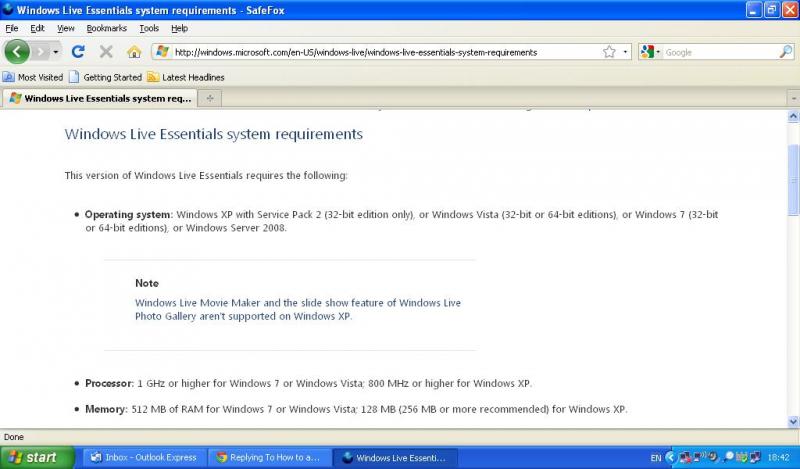
Task: Restore down the SafeFox window
Action: [x=772, y=10]
